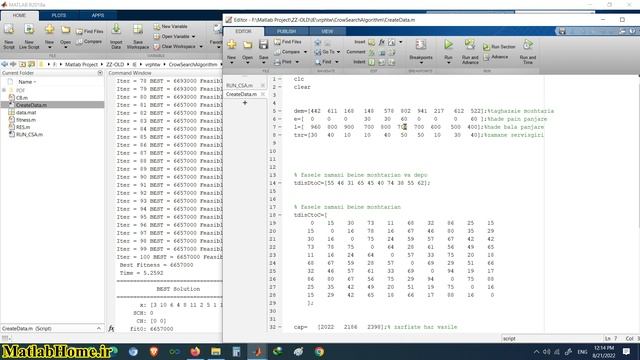Click Compare in Home toolstrip

89,42
